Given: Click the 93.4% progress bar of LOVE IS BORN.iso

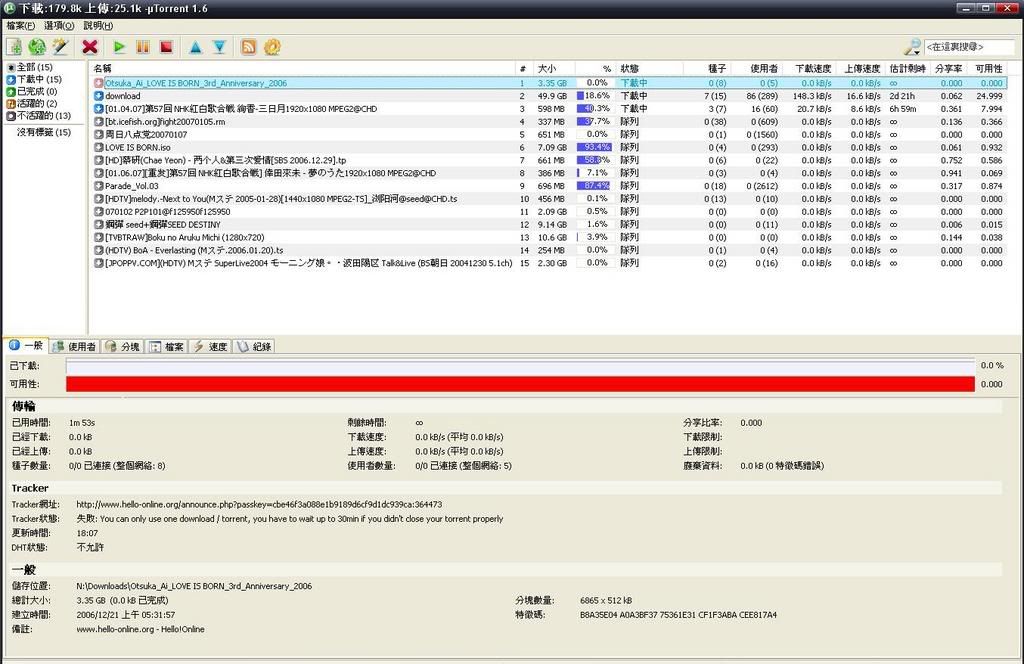Looking at the screenshot, I should point(594,148).
